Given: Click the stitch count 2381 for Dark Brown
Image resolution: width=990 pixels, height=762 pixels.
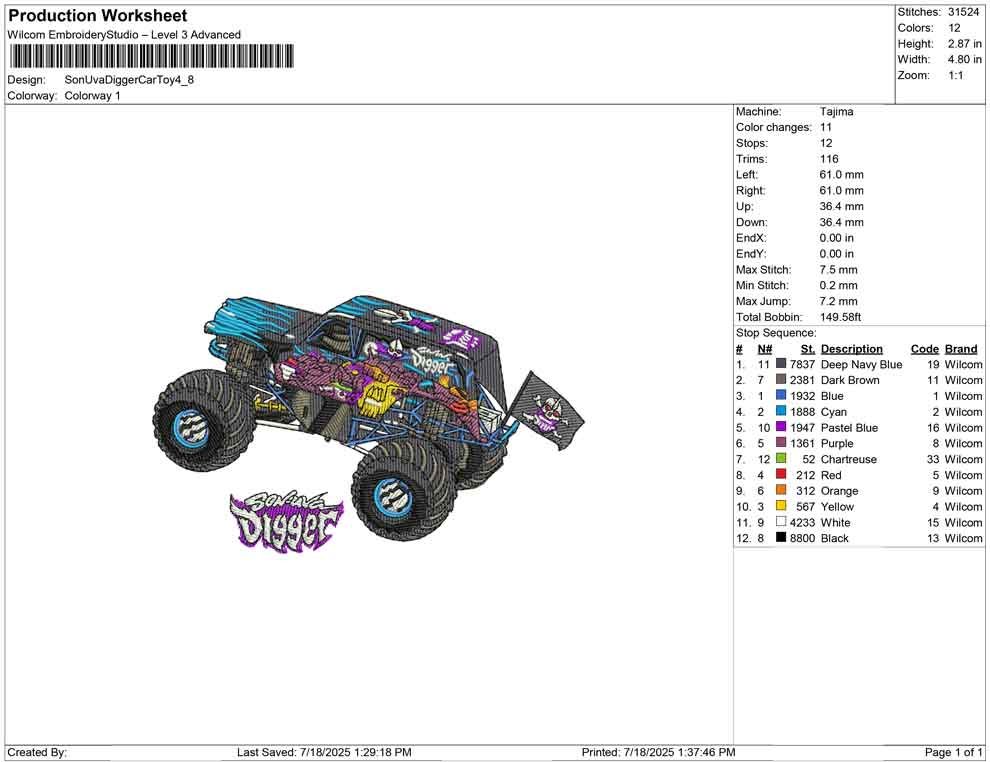Looking at the screenshot, I should point(802,380).
